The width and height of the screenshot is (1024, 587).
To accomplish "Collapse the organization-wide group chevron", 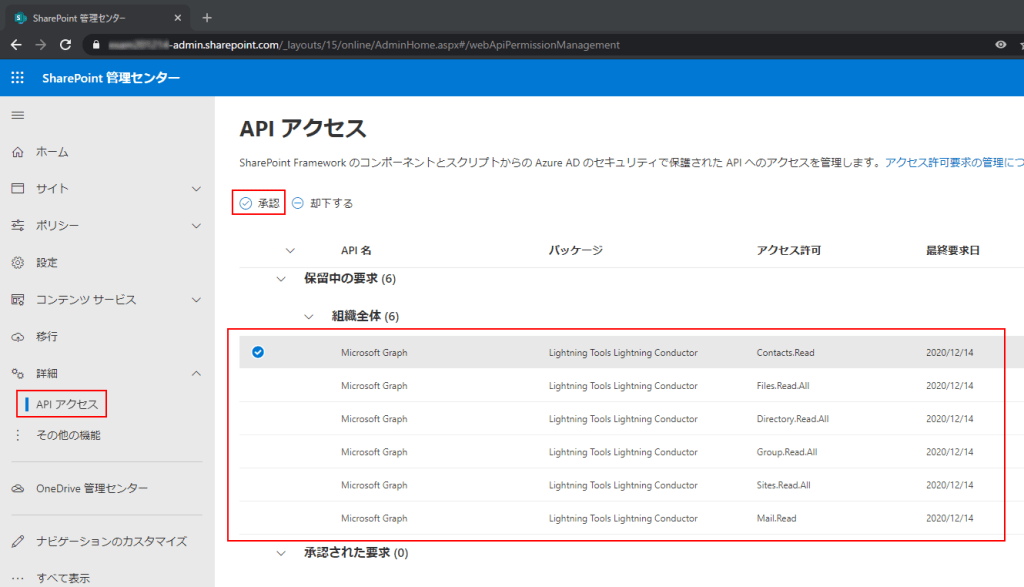I will click(x=309, y=317).
